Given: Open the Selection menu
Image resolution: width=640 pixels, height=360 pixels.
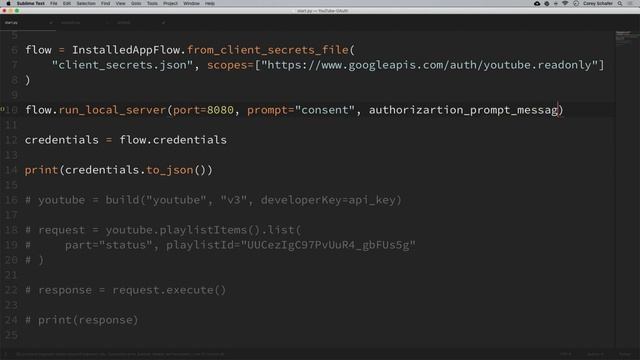Looking at the screenshot, I should (x=86, y=3).
